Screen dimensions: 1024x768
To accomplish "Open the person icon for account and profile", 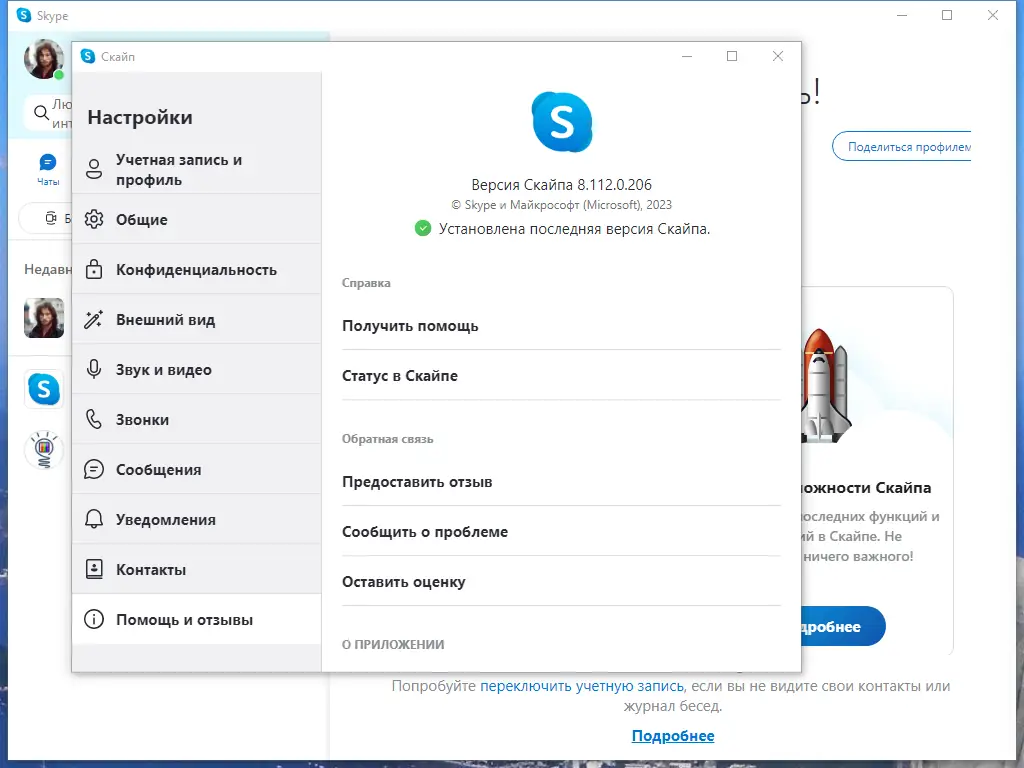I will click(94, 169).
